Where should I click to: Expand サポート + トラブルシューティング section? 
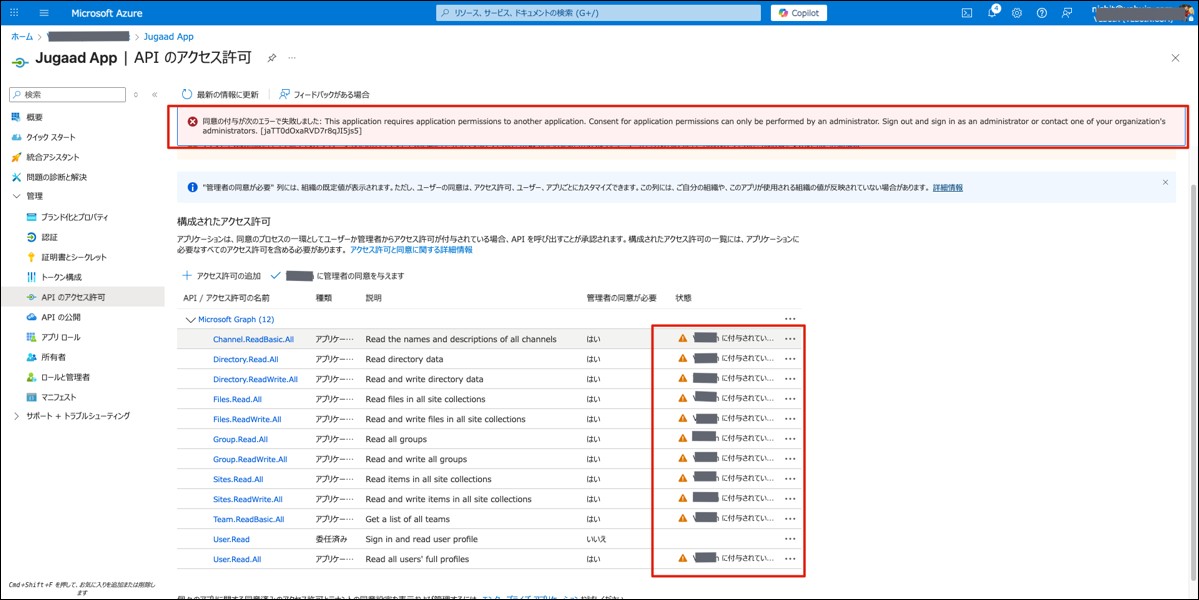click(x=17, y=416)
